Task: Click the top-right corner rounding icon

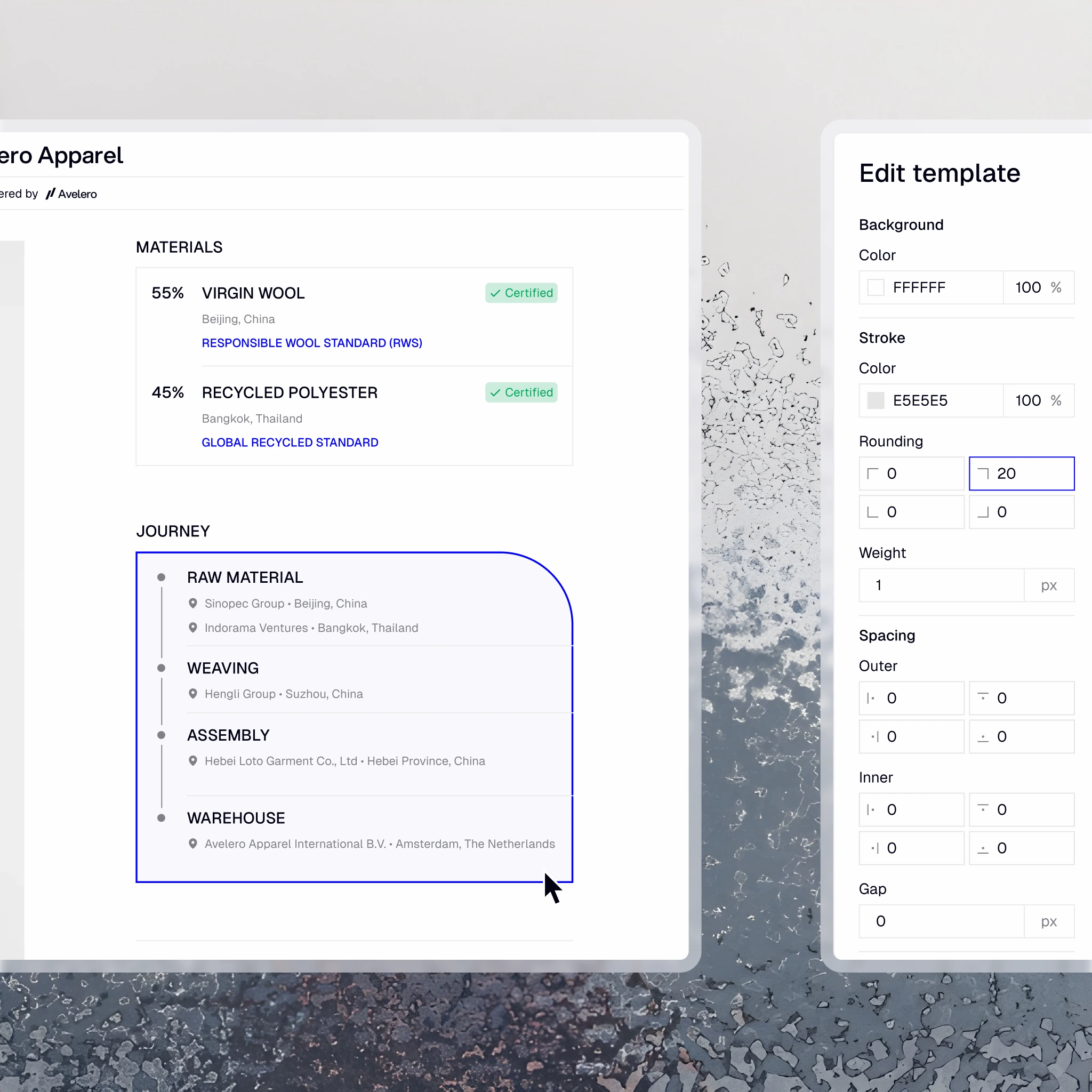Action: 983,473
